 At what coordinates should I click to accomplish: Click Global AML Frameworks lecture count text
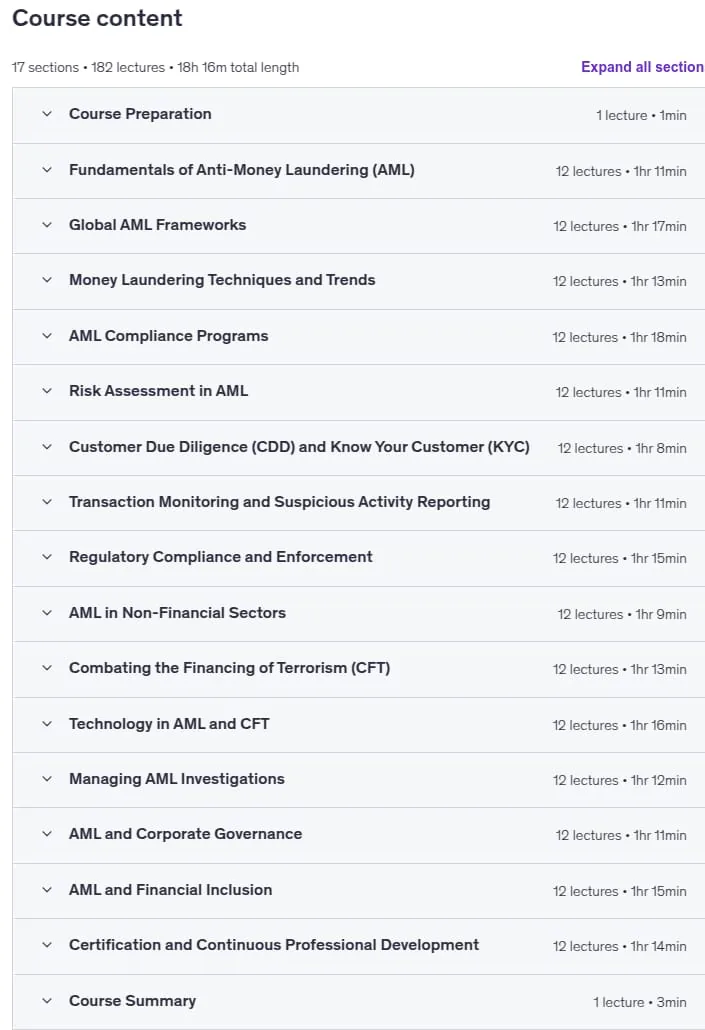tap(586, 226)
